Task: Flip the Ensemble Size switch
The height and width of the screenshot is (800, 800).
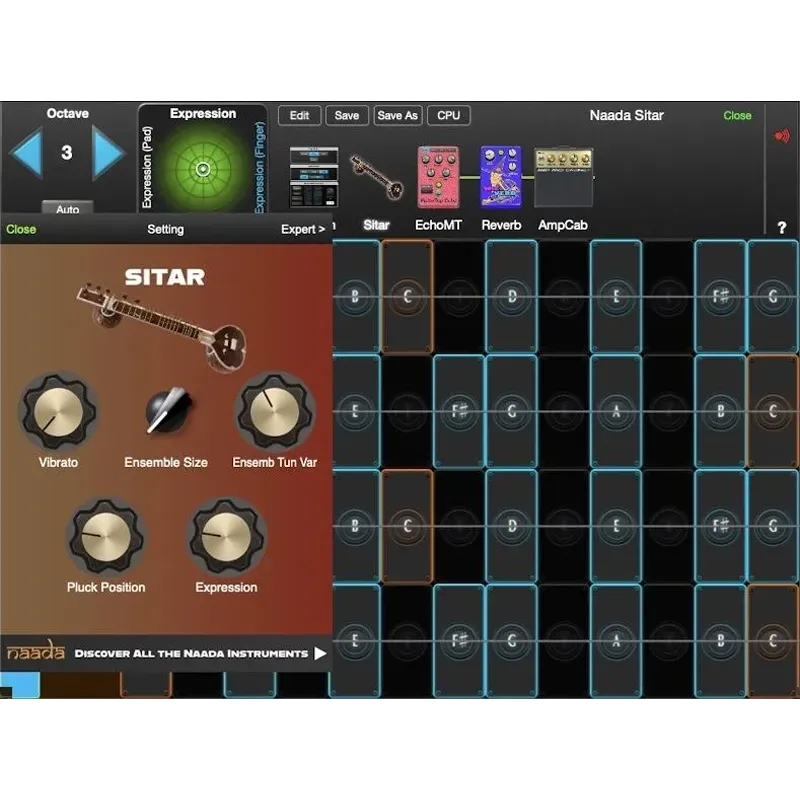Action: [x=167, y=410]
